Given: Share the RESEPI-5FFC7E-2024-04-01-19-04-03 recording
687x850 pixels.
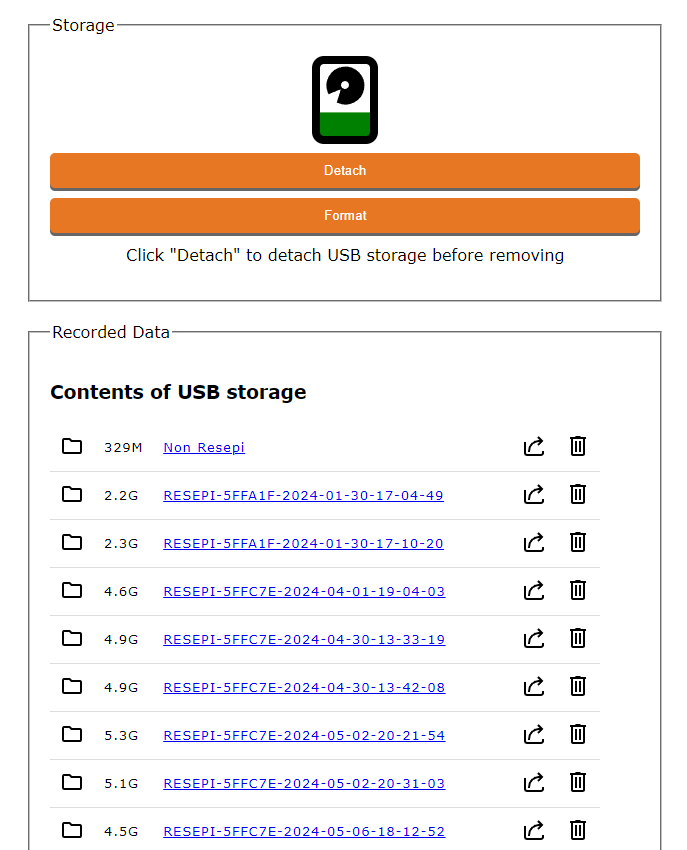Looking at the screenshot, I should [x=534, y=590].
